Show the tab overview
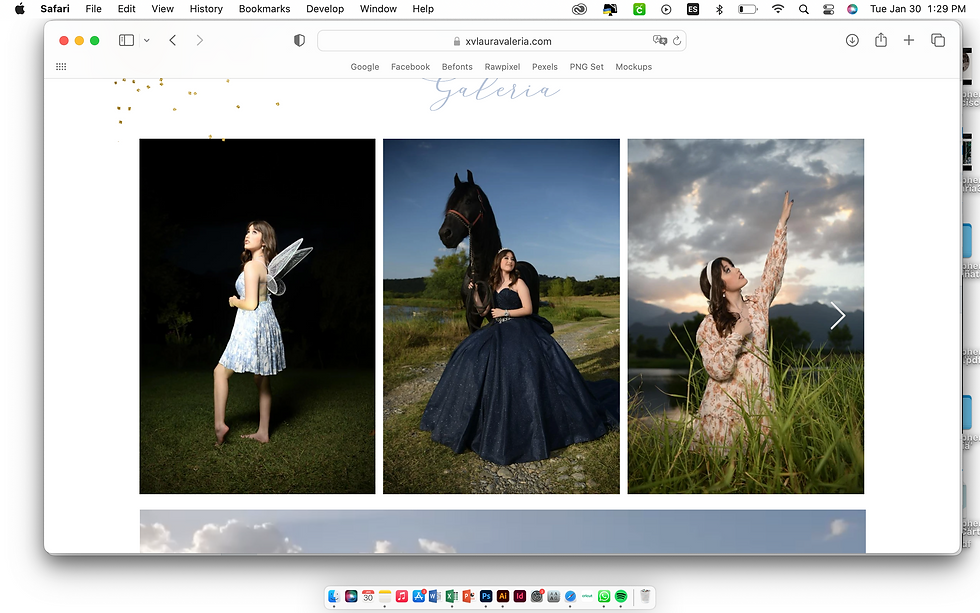Viewport: 980px width, 613px height. (x=938, y=41)
